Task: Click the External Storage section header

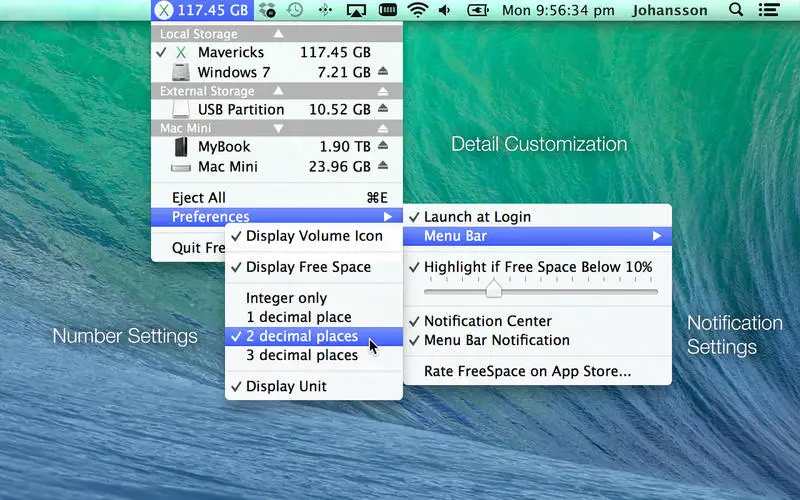Action: pyautogui.click(x=277, y=91)
